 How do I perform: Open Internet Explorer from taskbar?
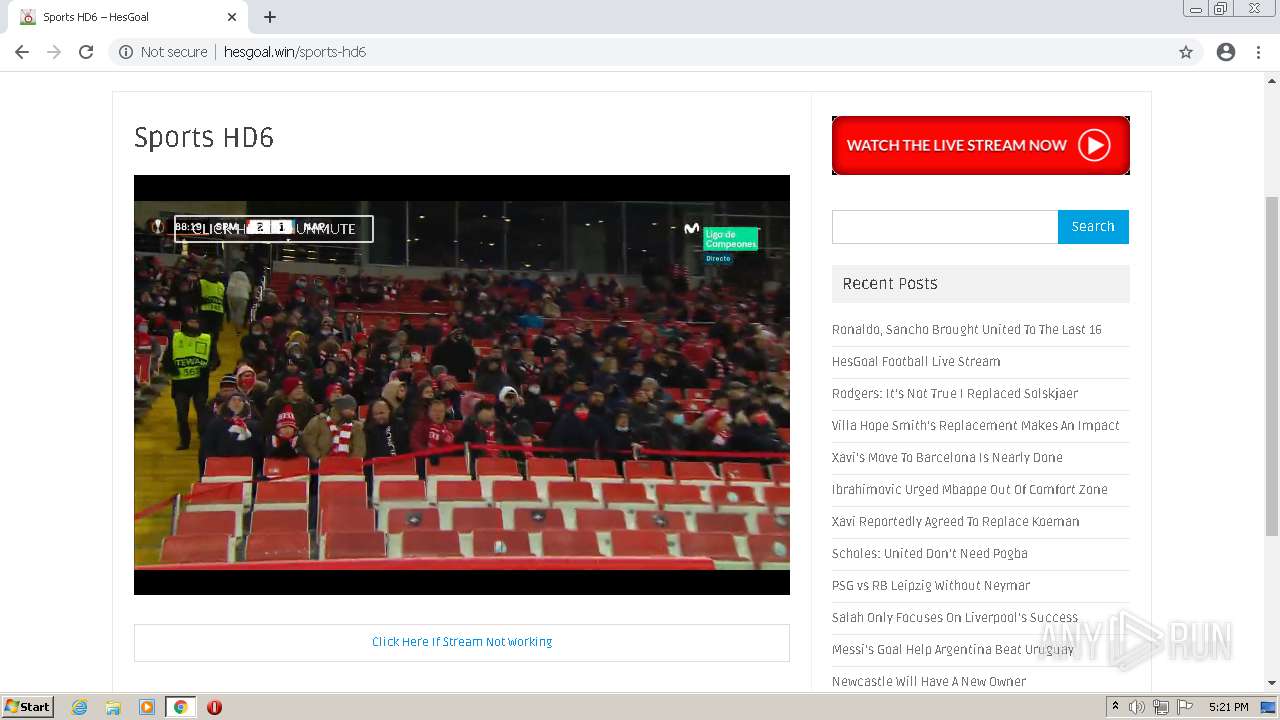tap(80, 707)
